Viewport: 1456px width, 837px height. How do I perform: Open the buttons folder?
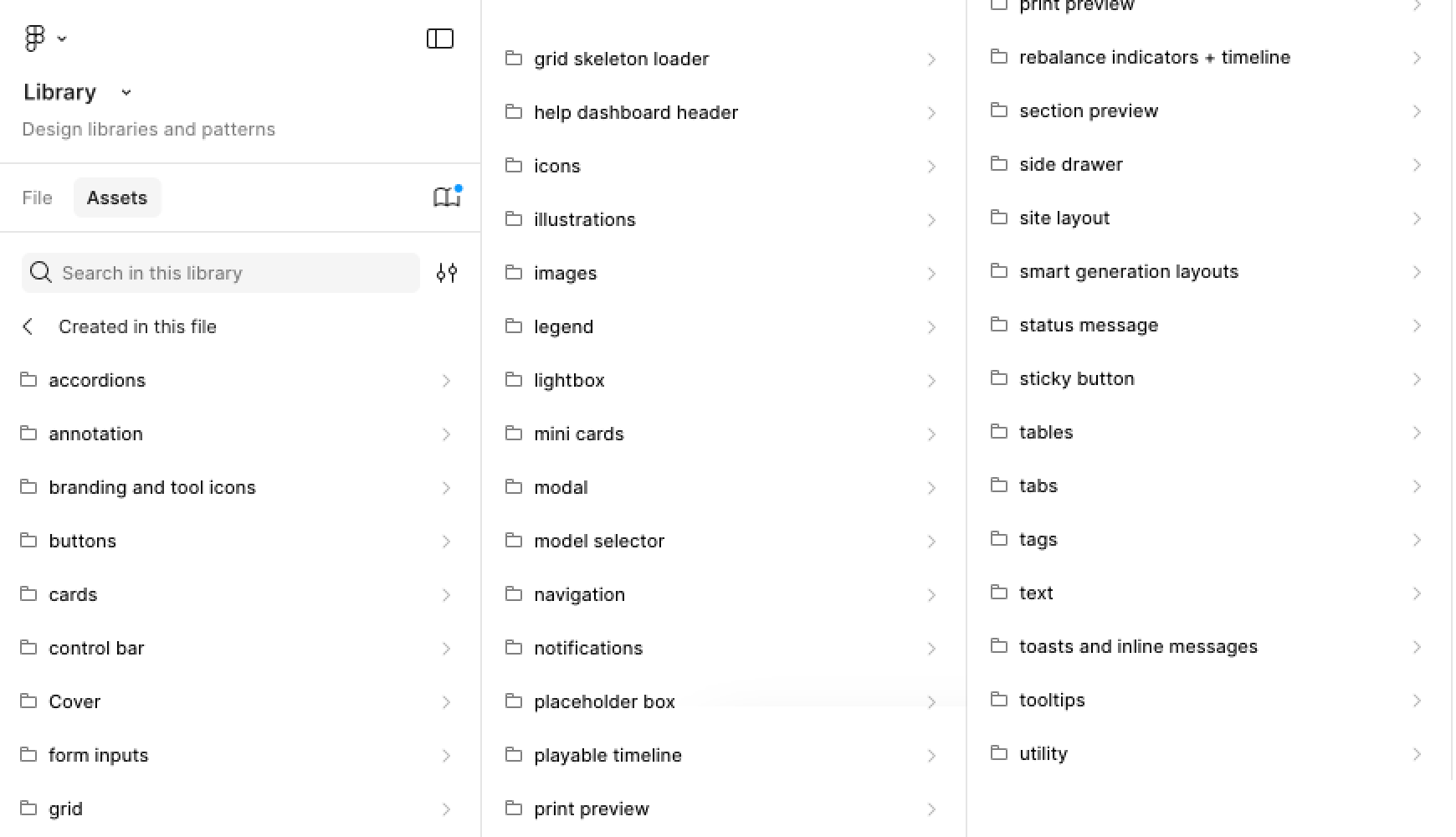click(x=240, y=541)
